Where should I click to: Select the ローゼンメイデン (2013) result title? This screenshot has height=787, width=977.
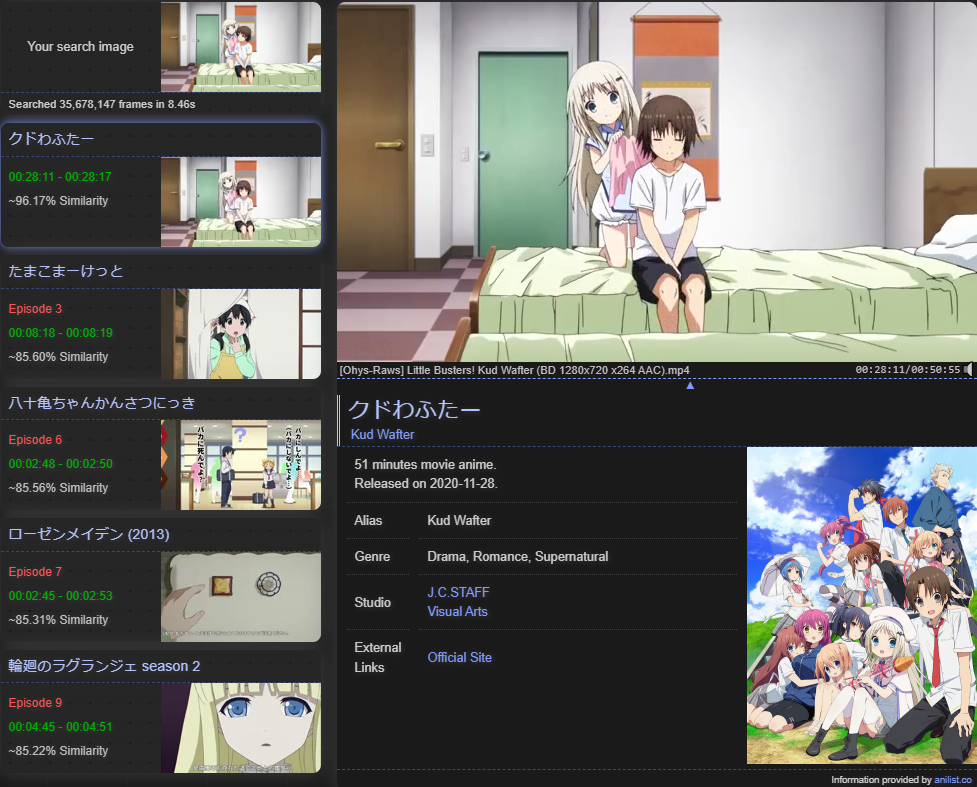pos(88,534)
